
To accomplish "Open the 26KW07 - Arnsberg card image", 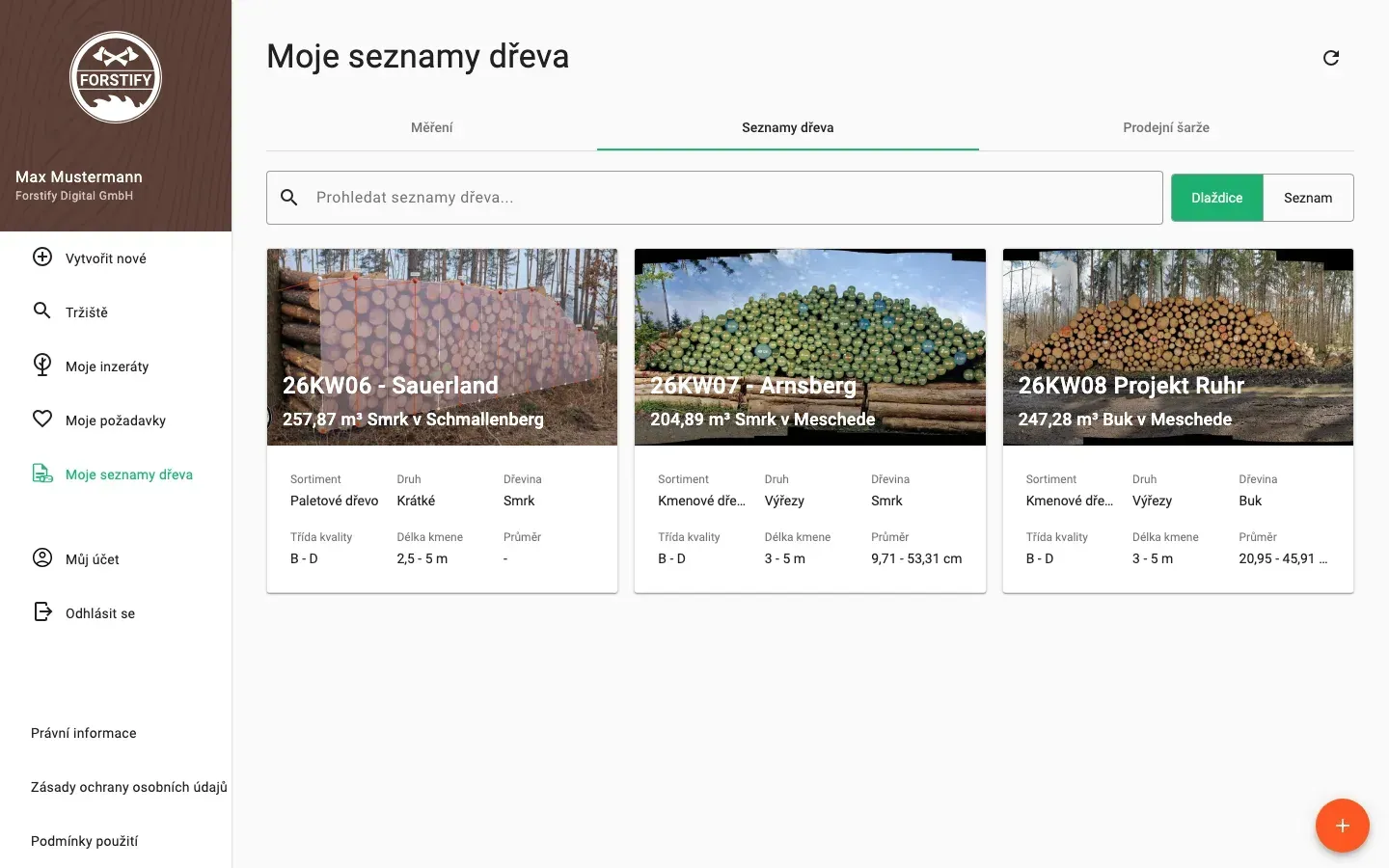I will [x=810, y=347].
